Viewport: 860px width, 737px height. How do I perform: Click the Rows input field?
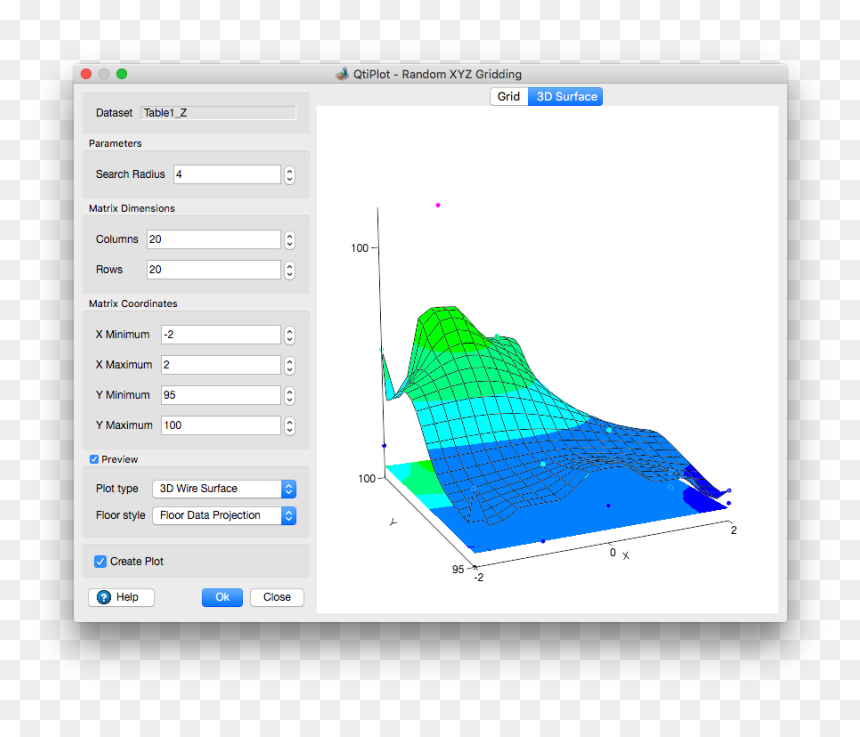pos(214,270)
